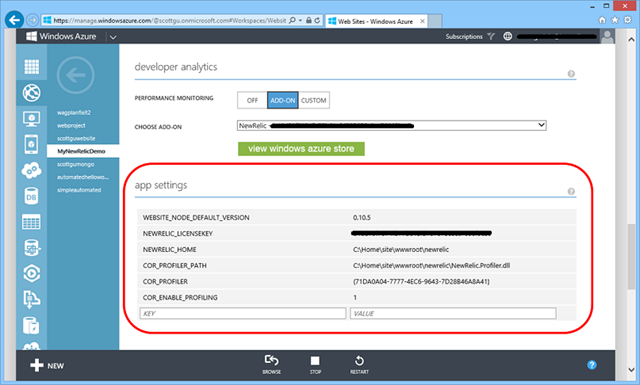Open the Mobile Services phone icon
This screenshot has width=640, height=385.
(x=31, y=144)
